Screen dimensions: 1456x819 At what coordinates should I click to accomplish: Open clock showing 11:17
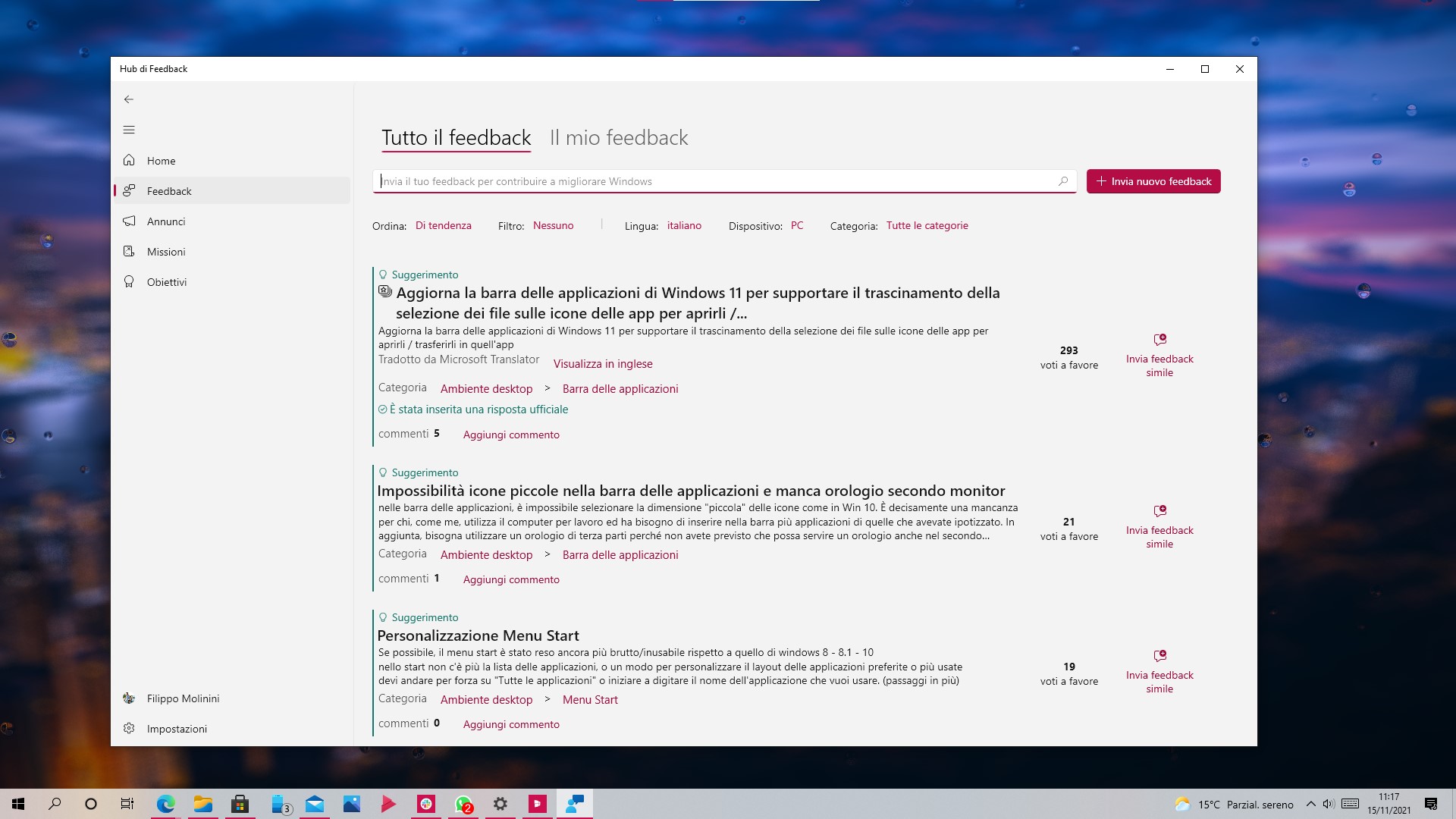pos(1389,804)
